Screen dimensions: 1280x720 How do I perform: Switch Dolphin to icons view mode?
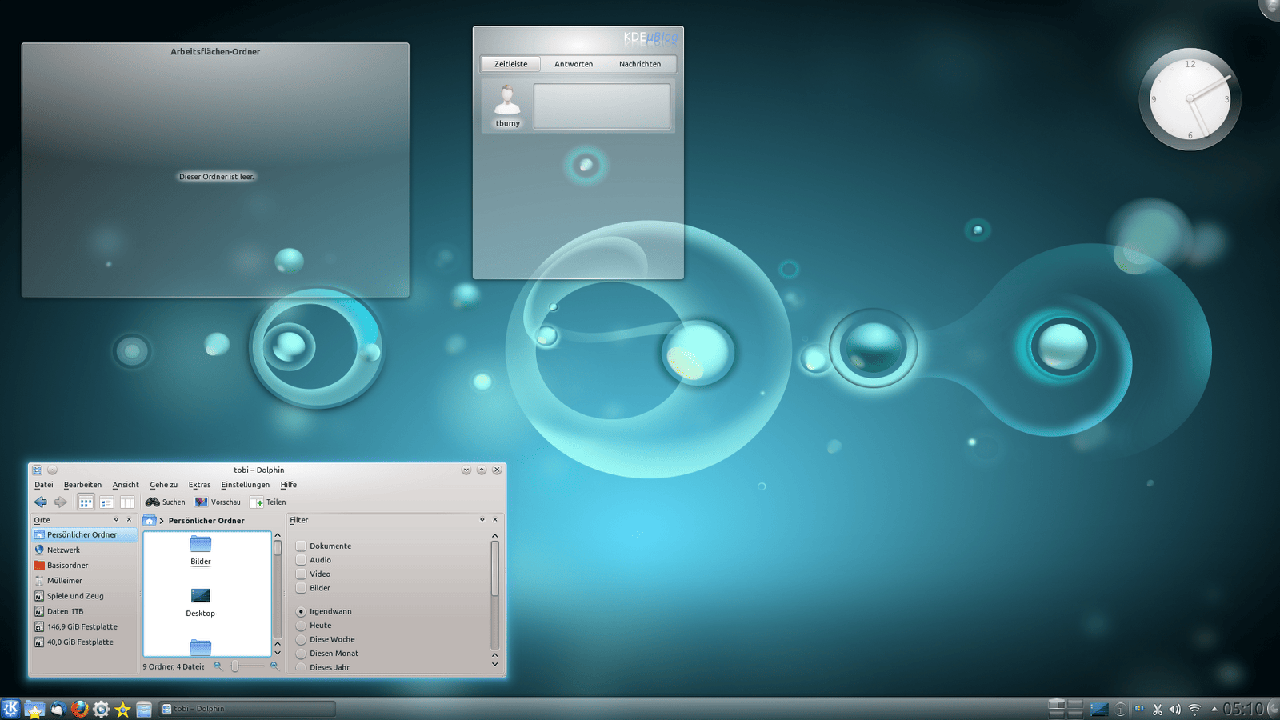tap(86, 502)
